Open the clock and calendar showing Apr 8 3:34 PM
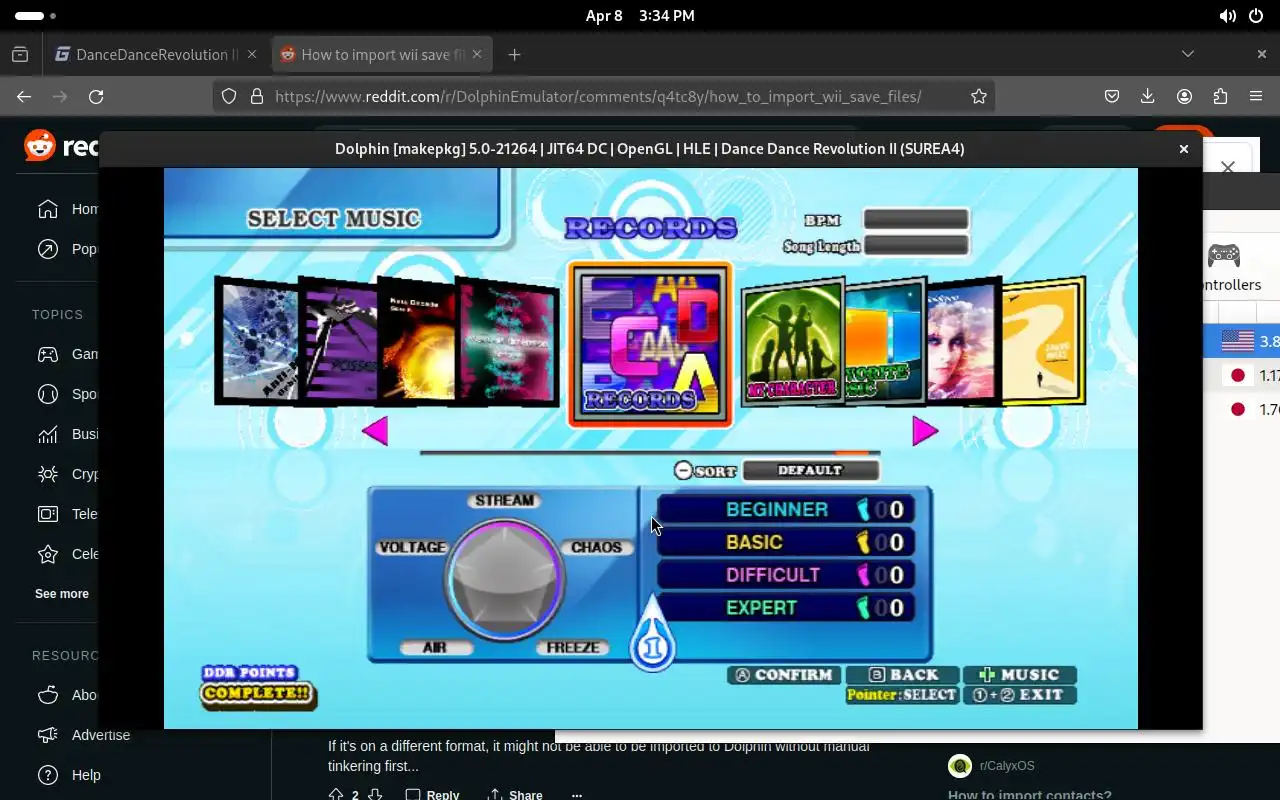The height and width of the screenshot is (800, 1280). click(x=640, y=16)
